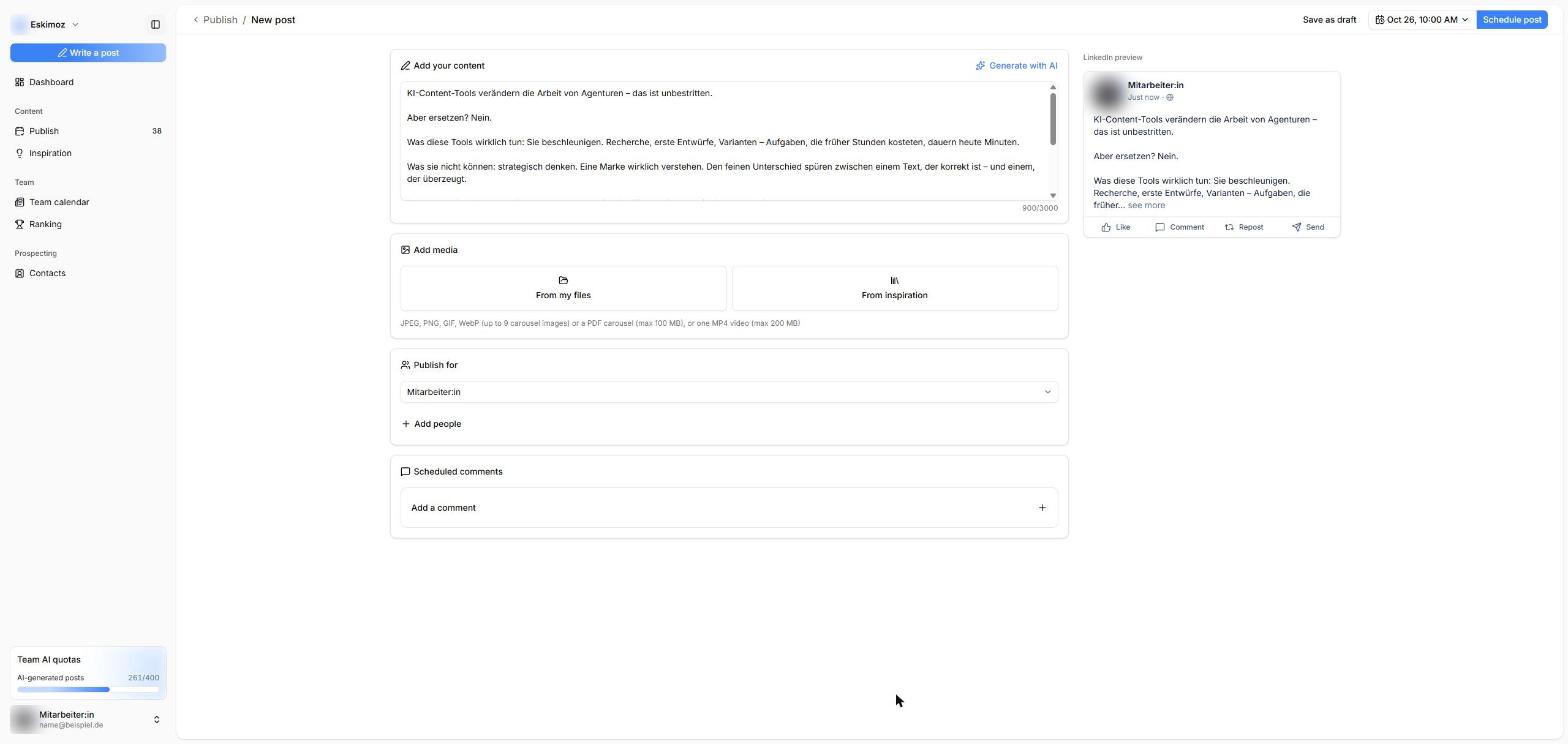Click Like in the LinkedIn preview
Image resolution: width=1568 pixels, height=744 pixels.
pyautogui.click(x=1116, y=227)
